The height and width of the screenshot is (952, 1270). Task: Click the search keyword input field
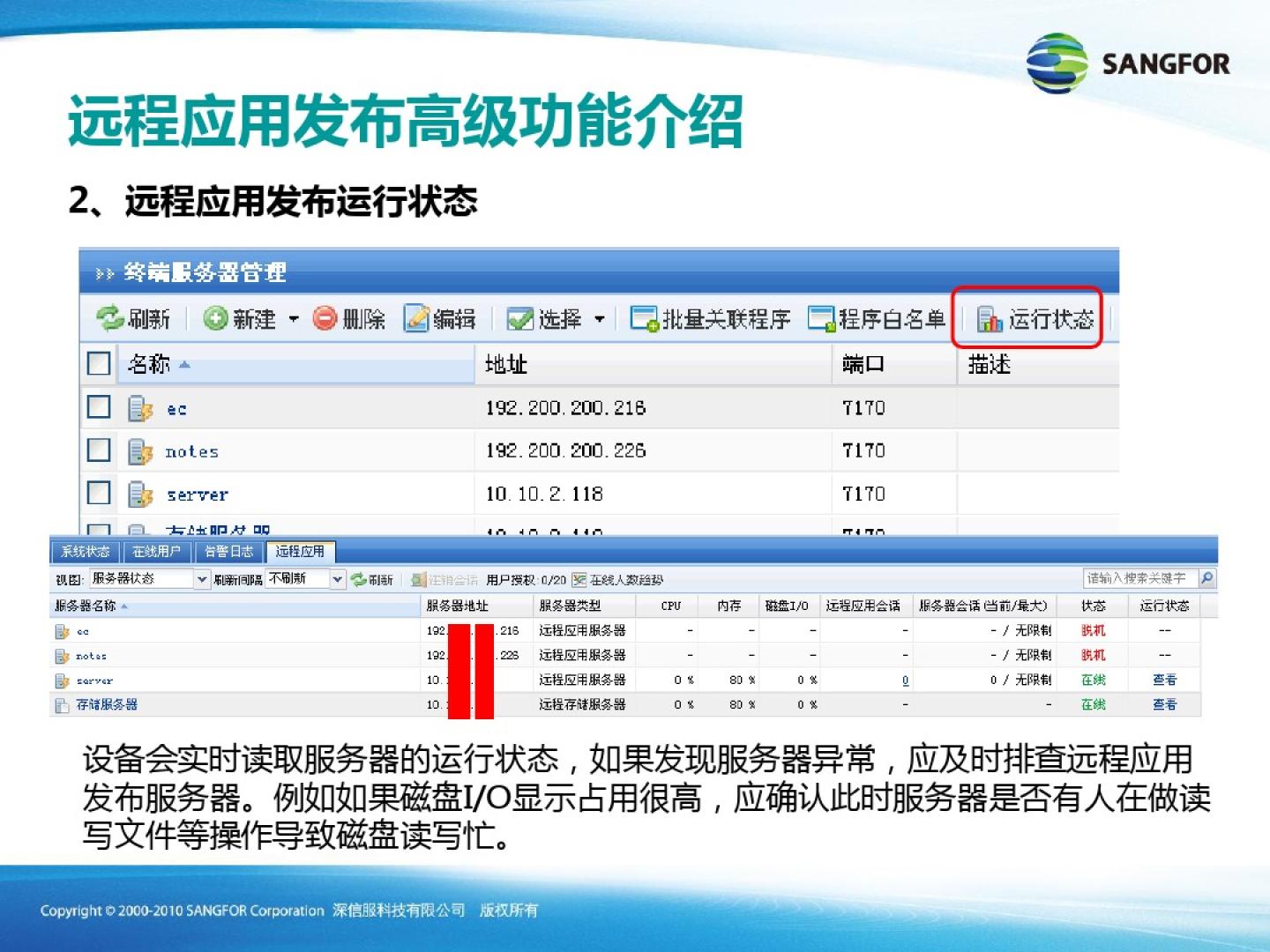(x=1139, y=578)
